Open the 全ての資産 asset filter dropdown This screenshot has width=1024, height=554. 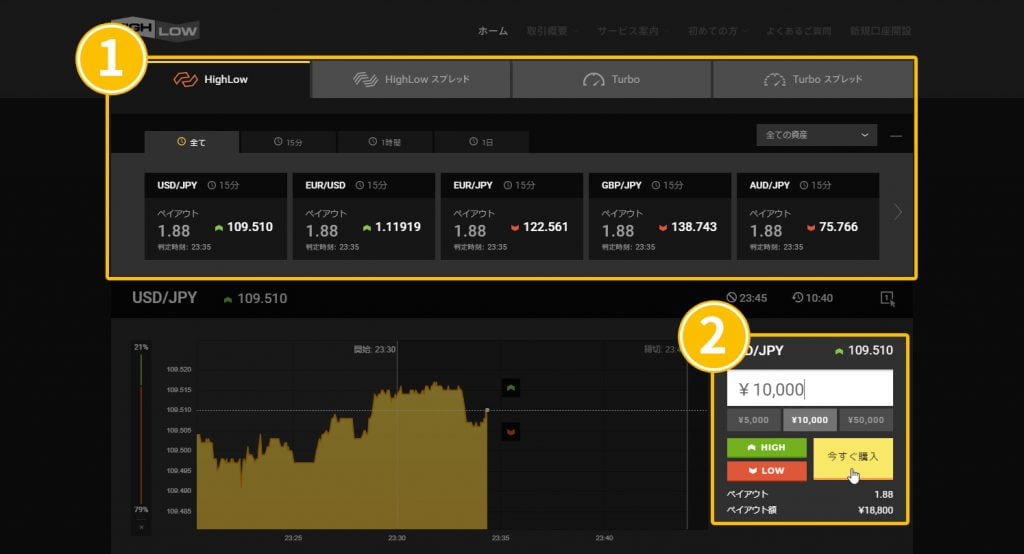tap(816, 135)
